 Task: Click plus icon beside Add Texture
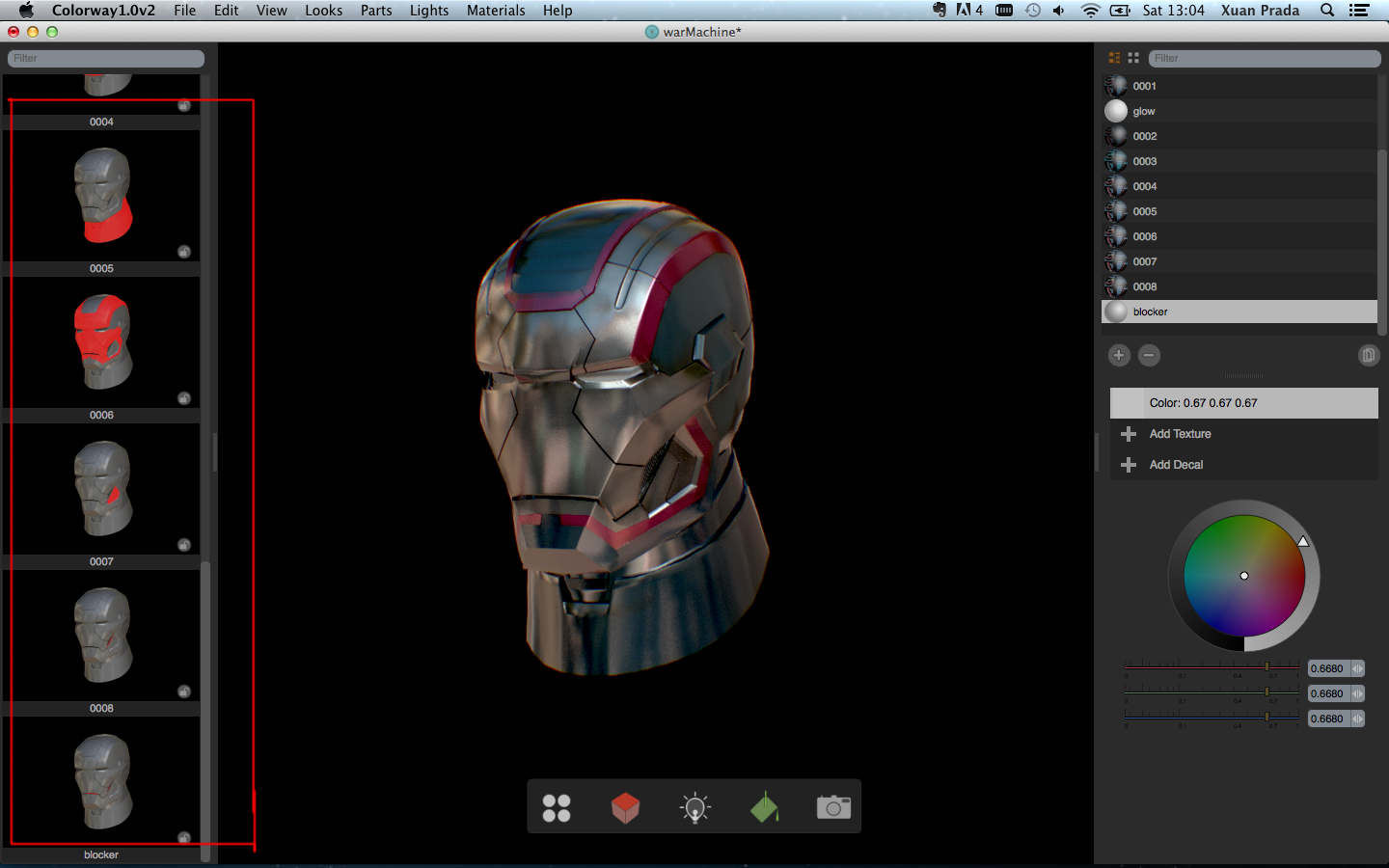click(x=1129, y=434)
